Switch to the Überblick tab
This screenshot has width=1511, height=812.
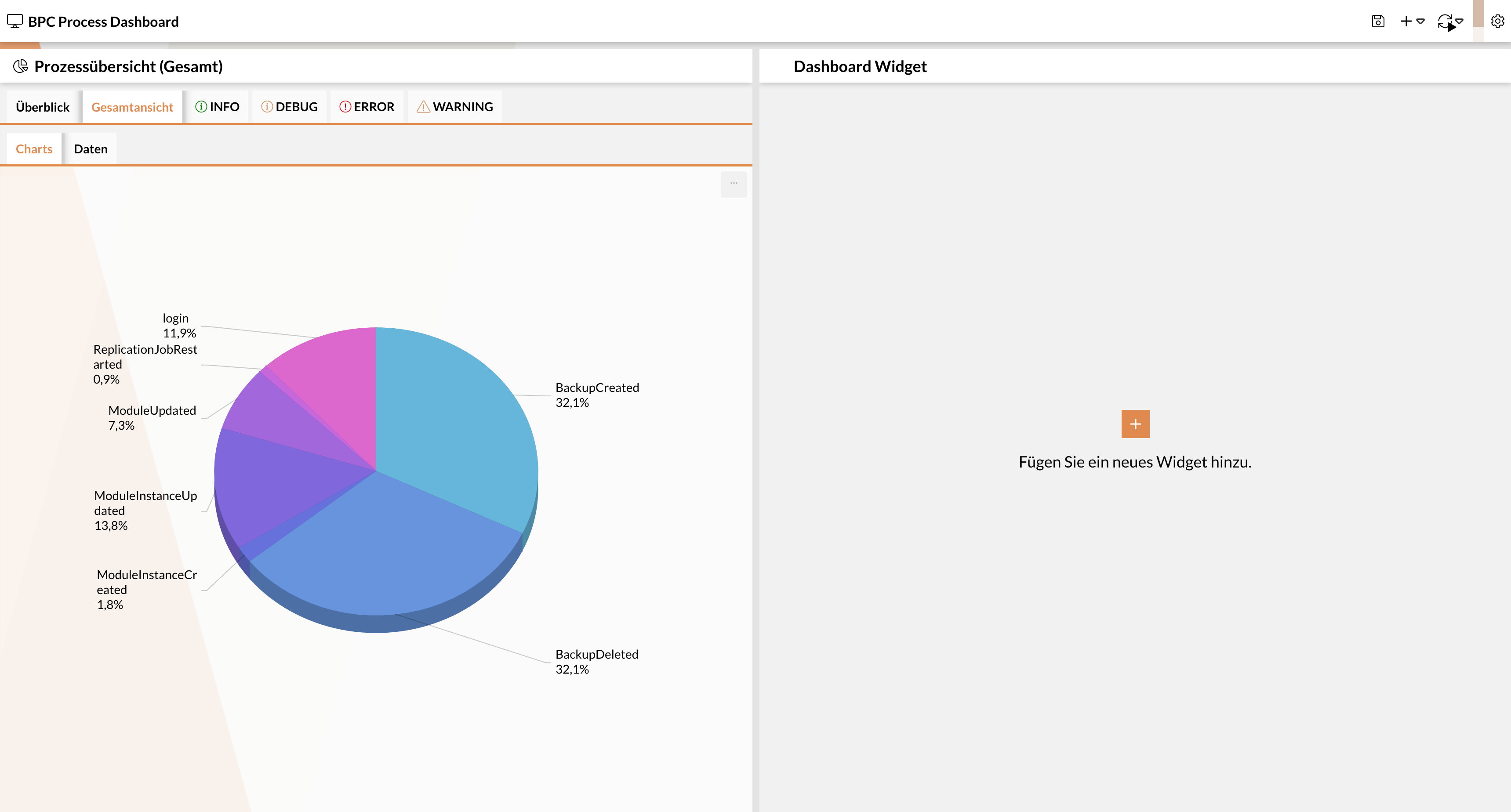(x=42, y=107)
